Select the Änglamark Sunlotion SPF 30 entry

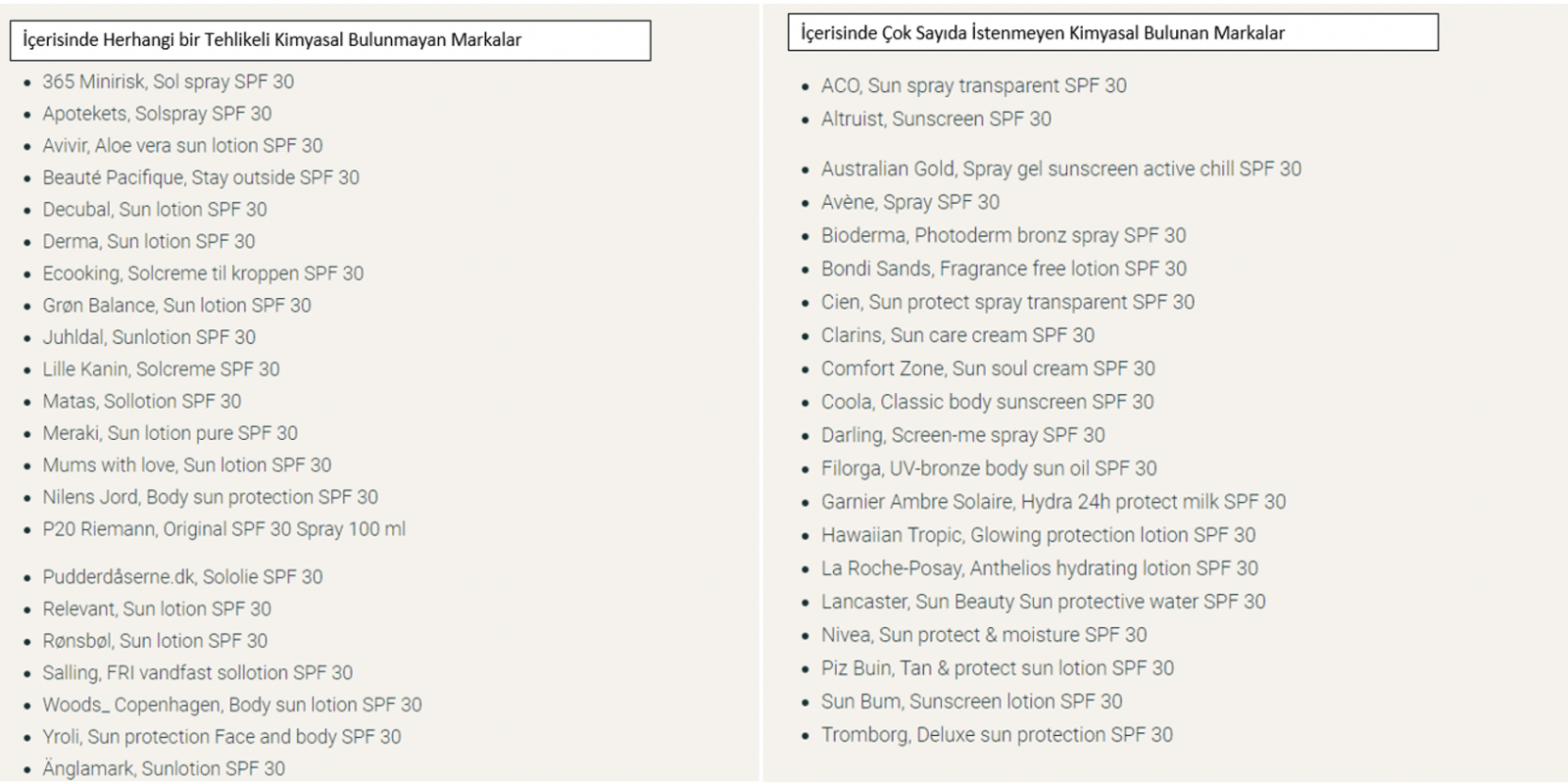point(164,769)
